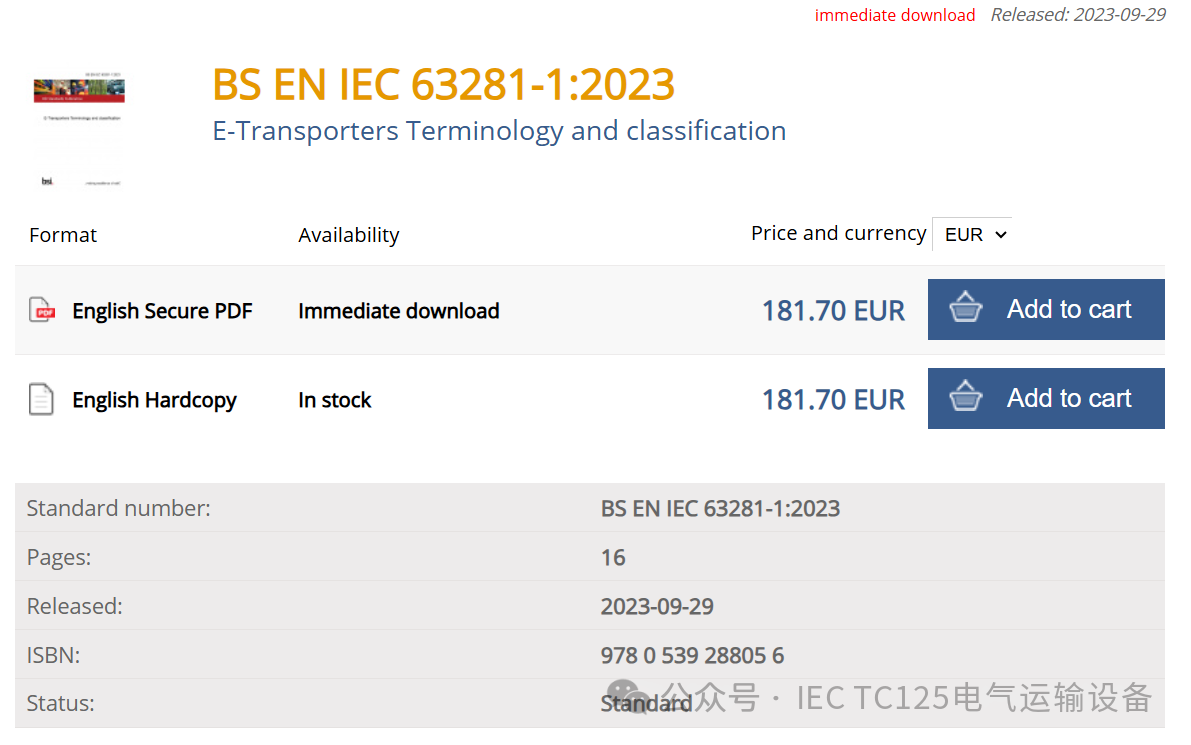Click the red PDF file icon
The height and width of the screenshot is (745, 1191).
pos(42,310)
